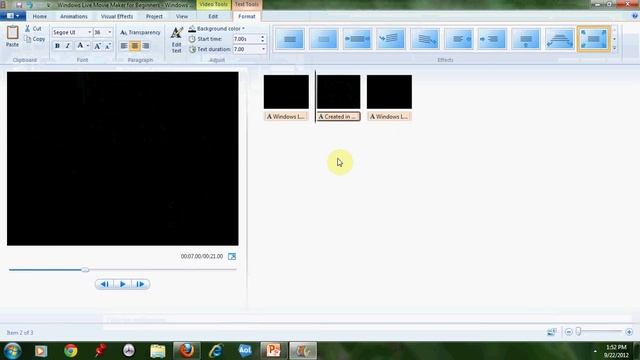The image size is (640, 360).
Task: Align text left
Action: [124, 46]
